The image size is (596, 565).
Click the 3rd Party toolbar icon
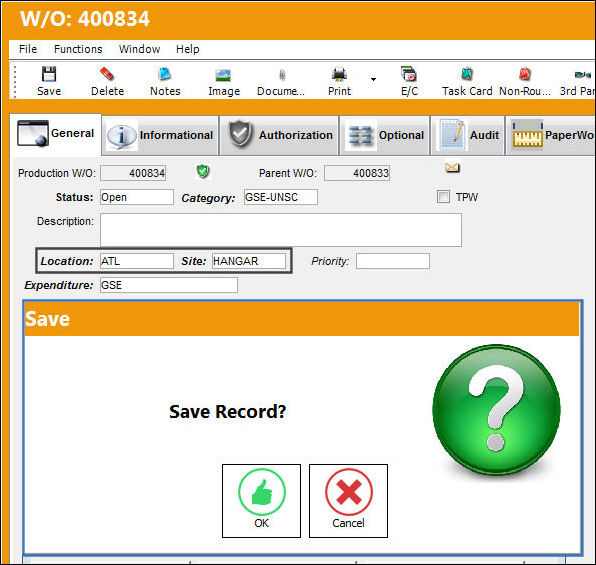(577, 81)
